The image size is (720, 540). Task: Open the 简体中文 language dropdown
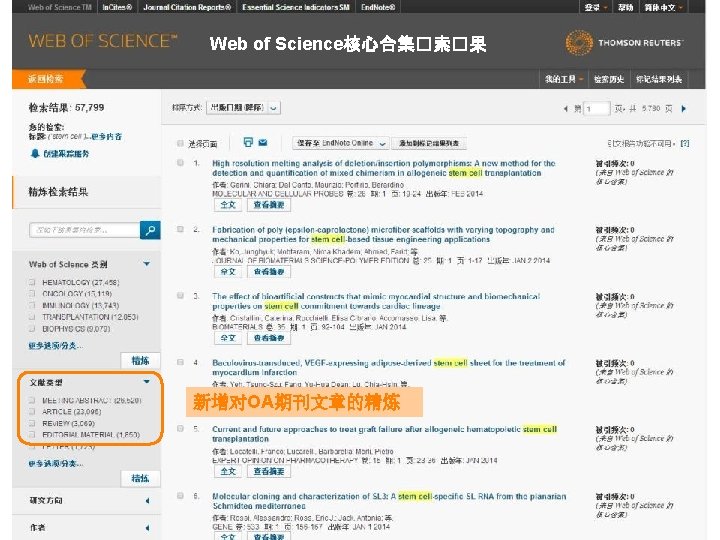(x=664, y=7)
